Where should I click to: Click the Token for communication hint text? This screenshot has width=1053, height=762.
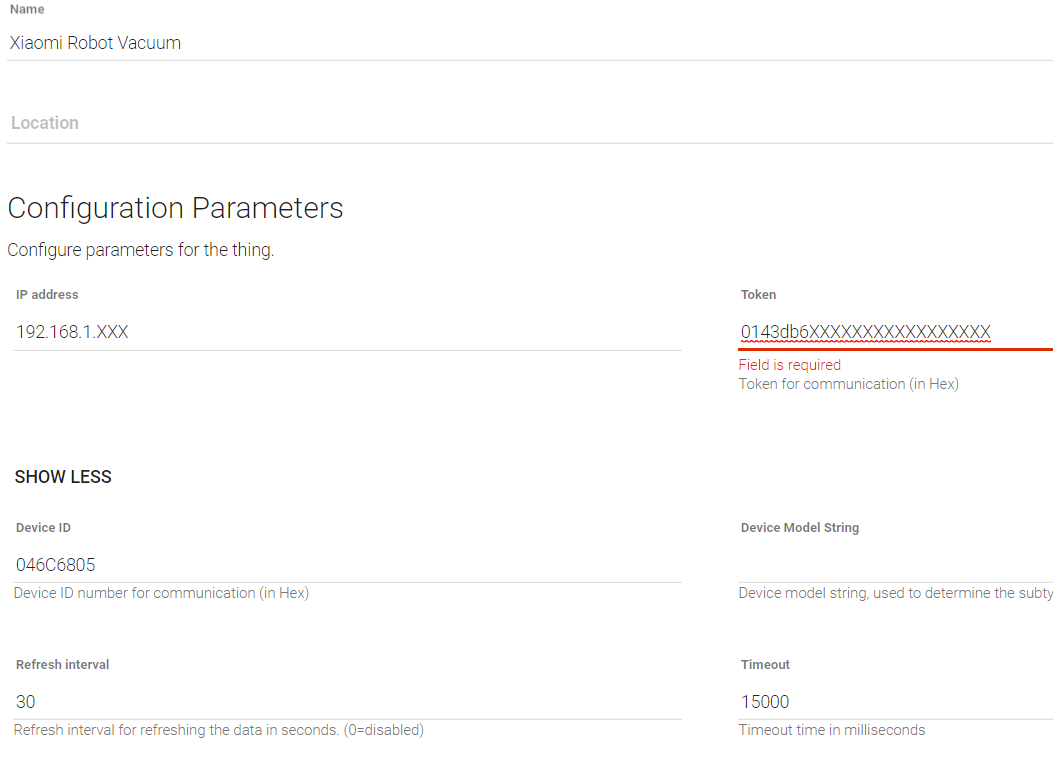click(848, 384)
